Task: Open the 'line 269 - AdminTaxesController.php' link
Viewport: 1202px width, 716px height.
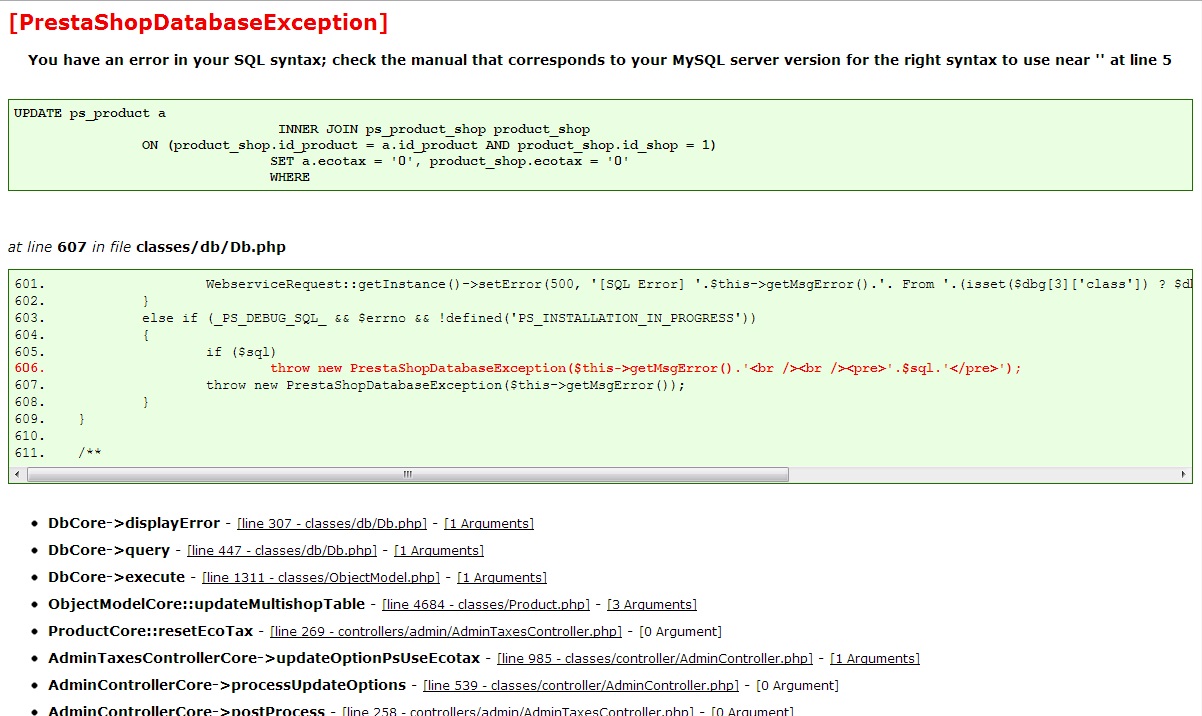Action: point(446,631)
